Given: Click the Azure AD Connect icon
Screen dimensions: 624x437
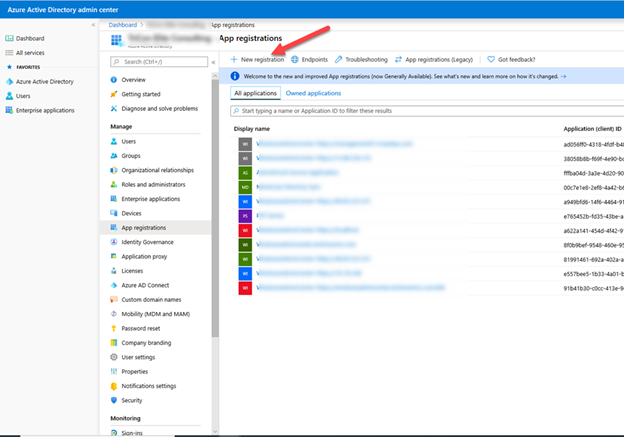Looking at the screenshot, I should (x=114, y=285).
